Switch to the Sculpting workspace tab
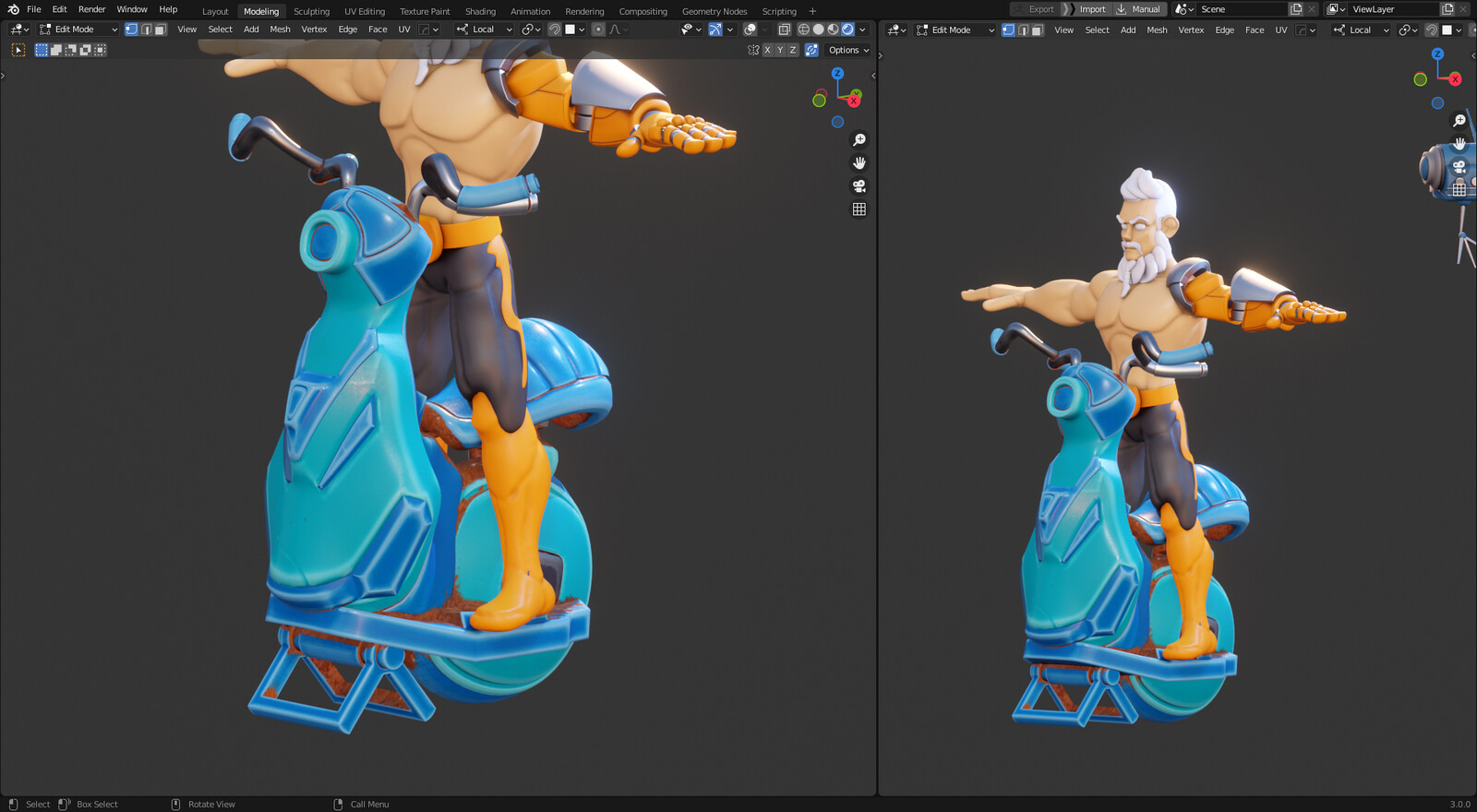 [x=311, y=11]
